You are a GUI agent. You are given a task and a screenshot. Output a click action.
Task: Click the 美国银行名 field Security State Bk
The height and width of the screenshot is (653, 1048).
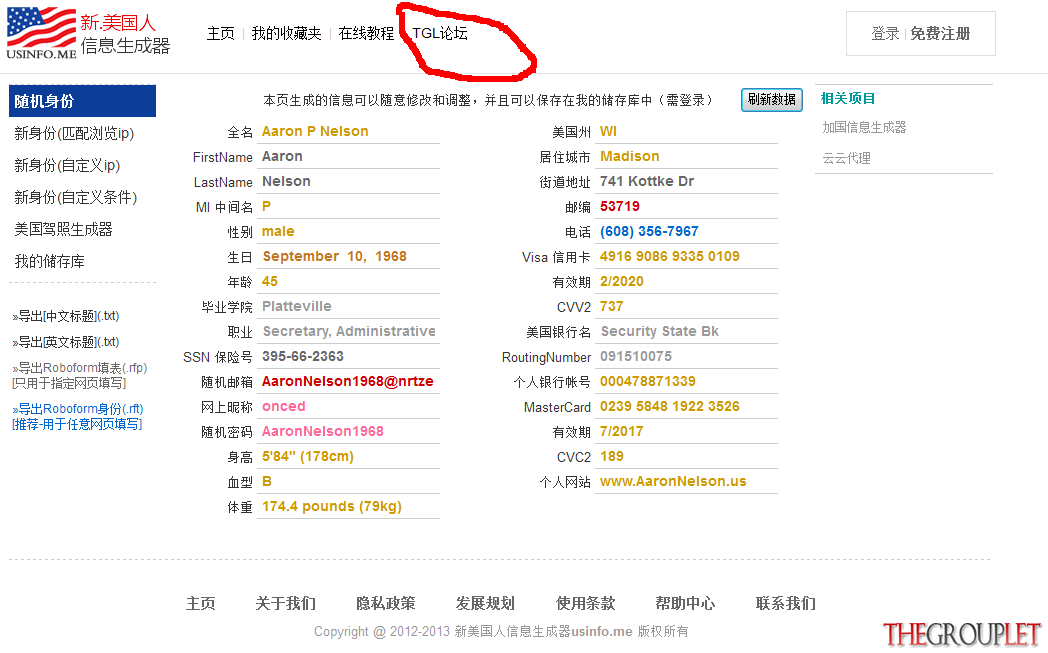tap(686, 332)
